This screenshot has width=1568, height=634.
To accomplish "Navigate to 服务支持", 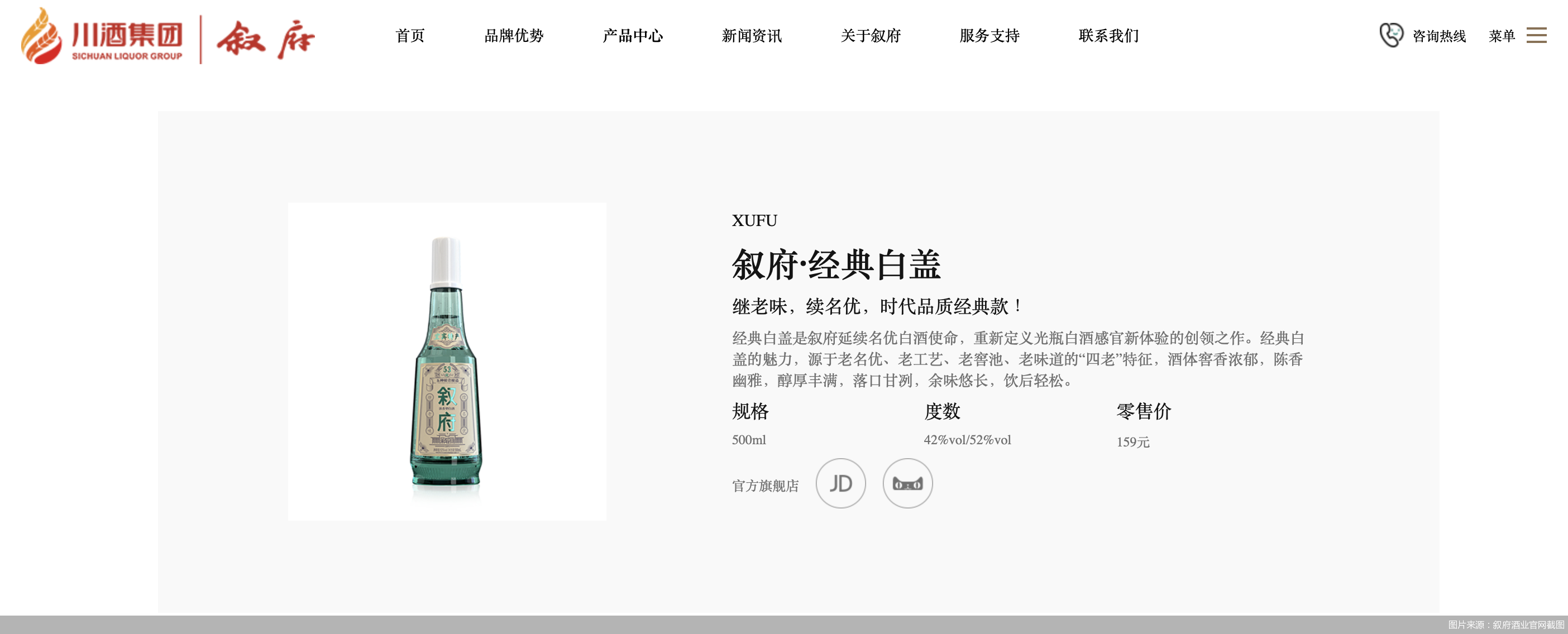I will (989, 36).
